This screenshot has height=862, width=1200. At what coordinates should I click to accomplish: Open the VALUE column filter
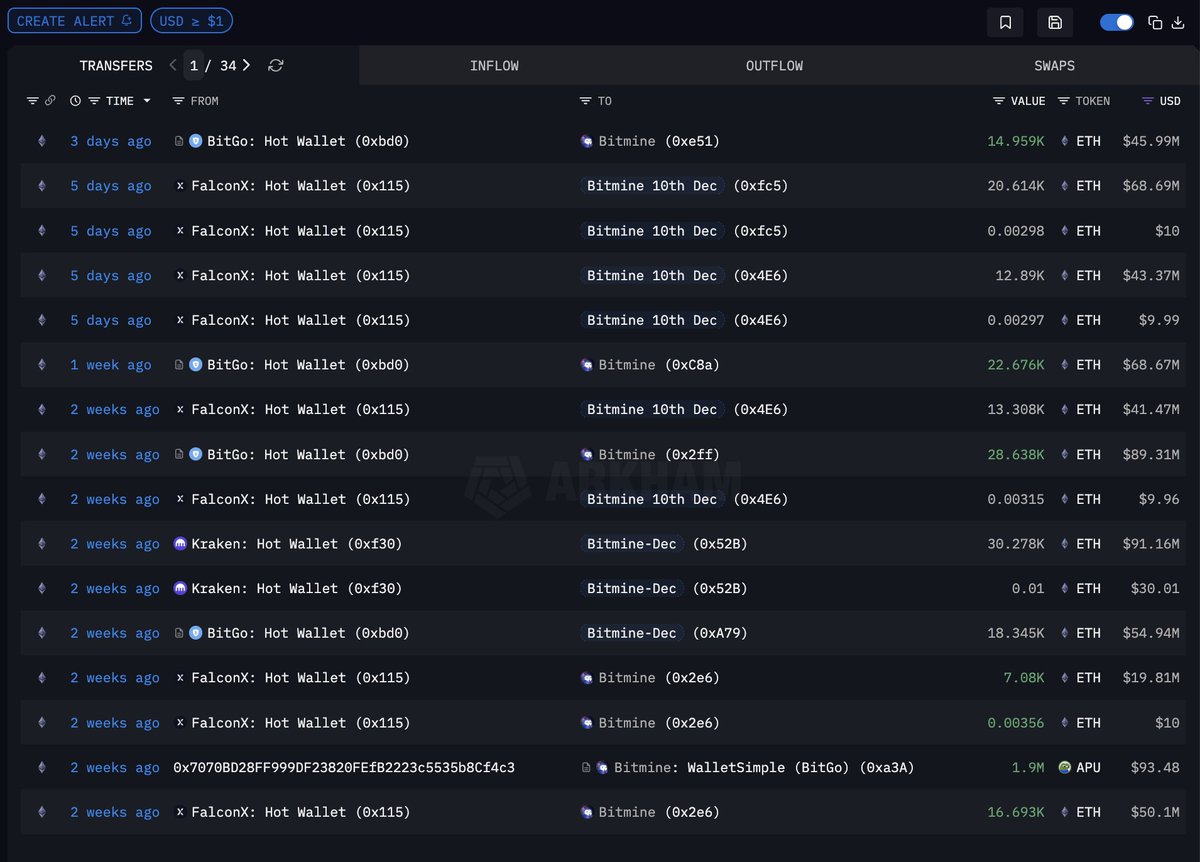pos(999,101)
